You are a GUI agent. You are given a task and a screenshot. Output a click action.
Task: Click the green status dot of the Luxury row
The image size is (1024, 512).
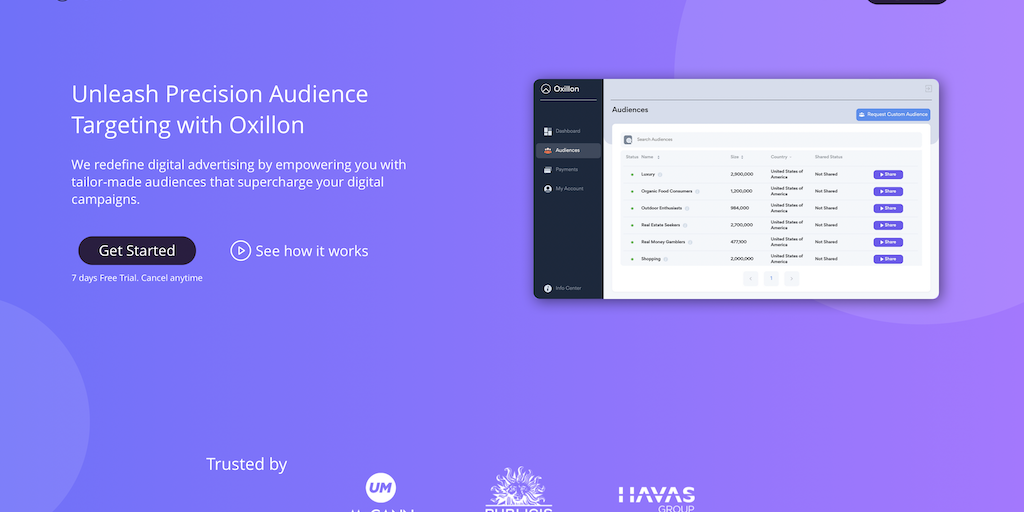pyautogui.click(x=632, y=174)
